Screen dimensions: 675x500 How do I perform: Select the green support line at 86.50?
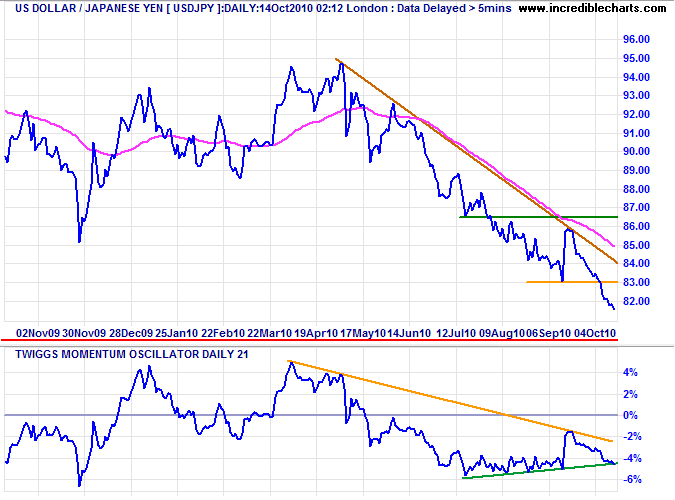pyautogui.click(x=539, y=217)
